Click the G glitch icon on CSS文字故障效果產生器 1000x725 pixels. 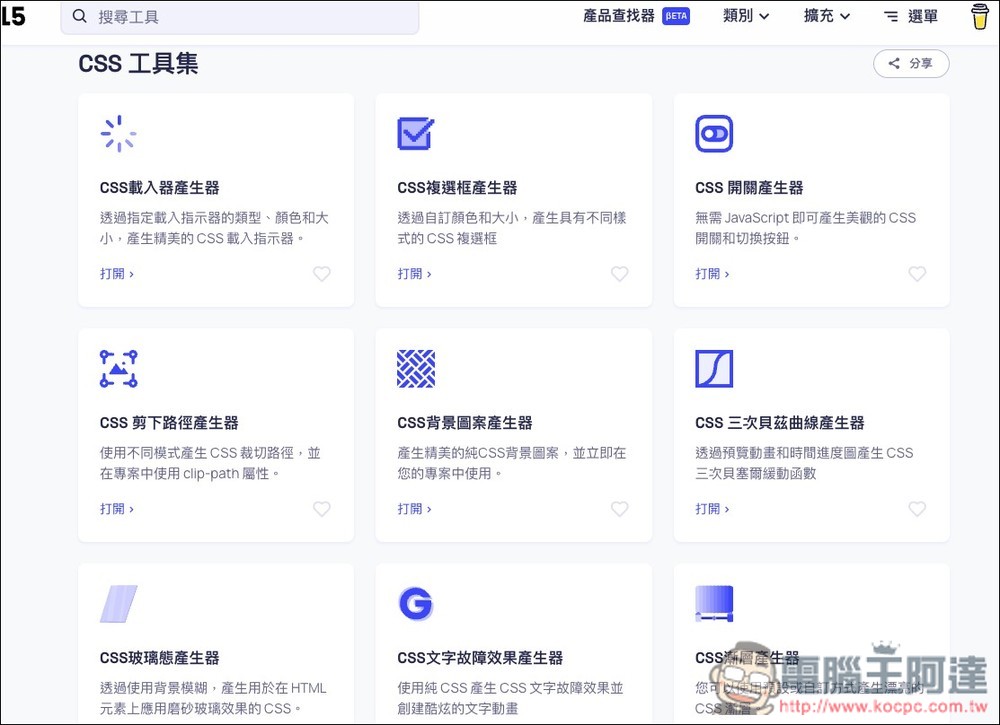click(416, 603)
